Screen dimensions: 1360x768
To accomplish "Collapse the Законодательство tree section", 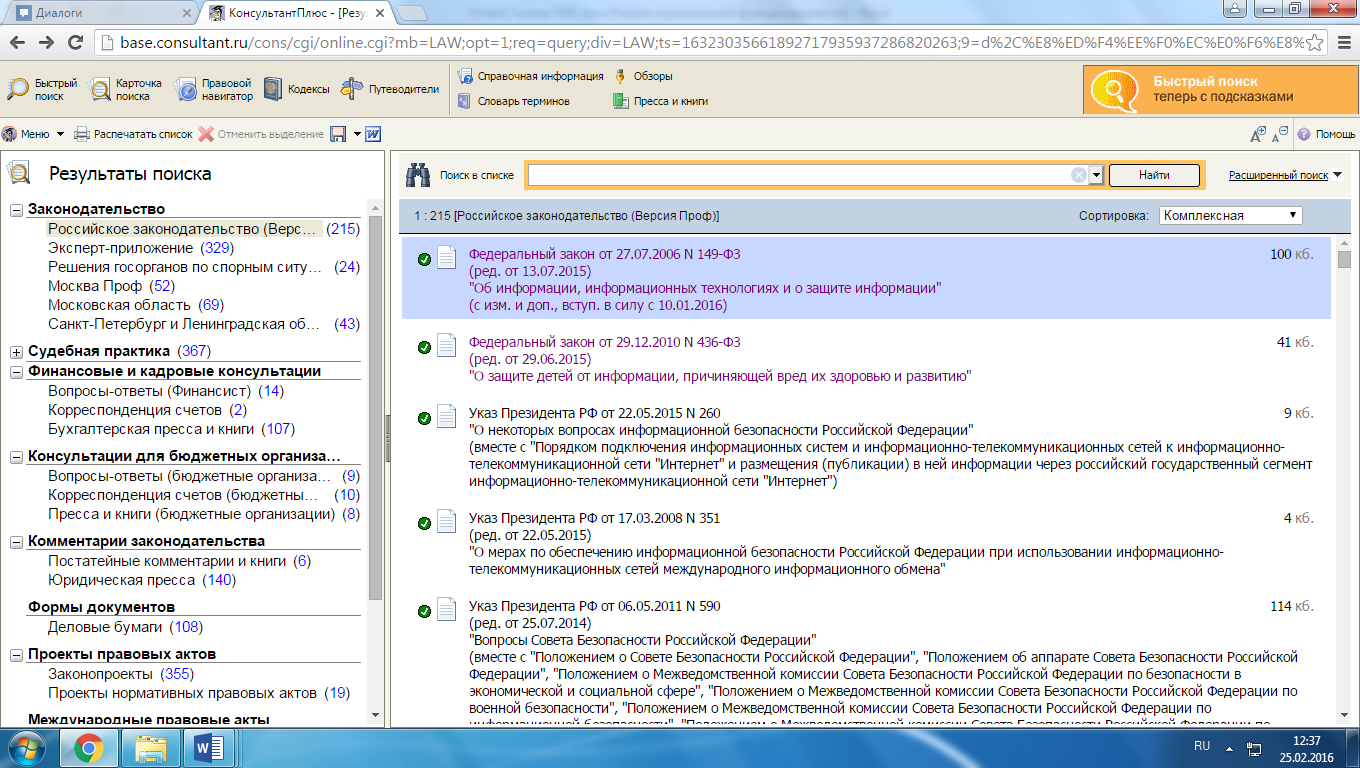I will [x=17, y=210].
